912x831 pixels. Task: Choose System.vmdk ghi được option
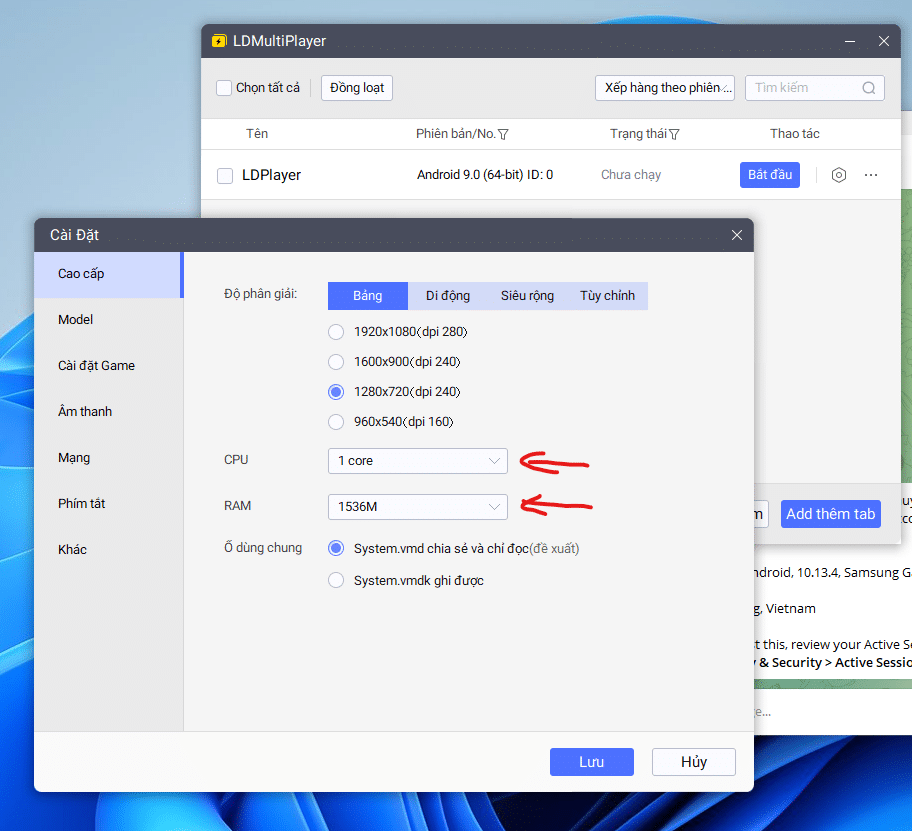click(x=336, y=580)
